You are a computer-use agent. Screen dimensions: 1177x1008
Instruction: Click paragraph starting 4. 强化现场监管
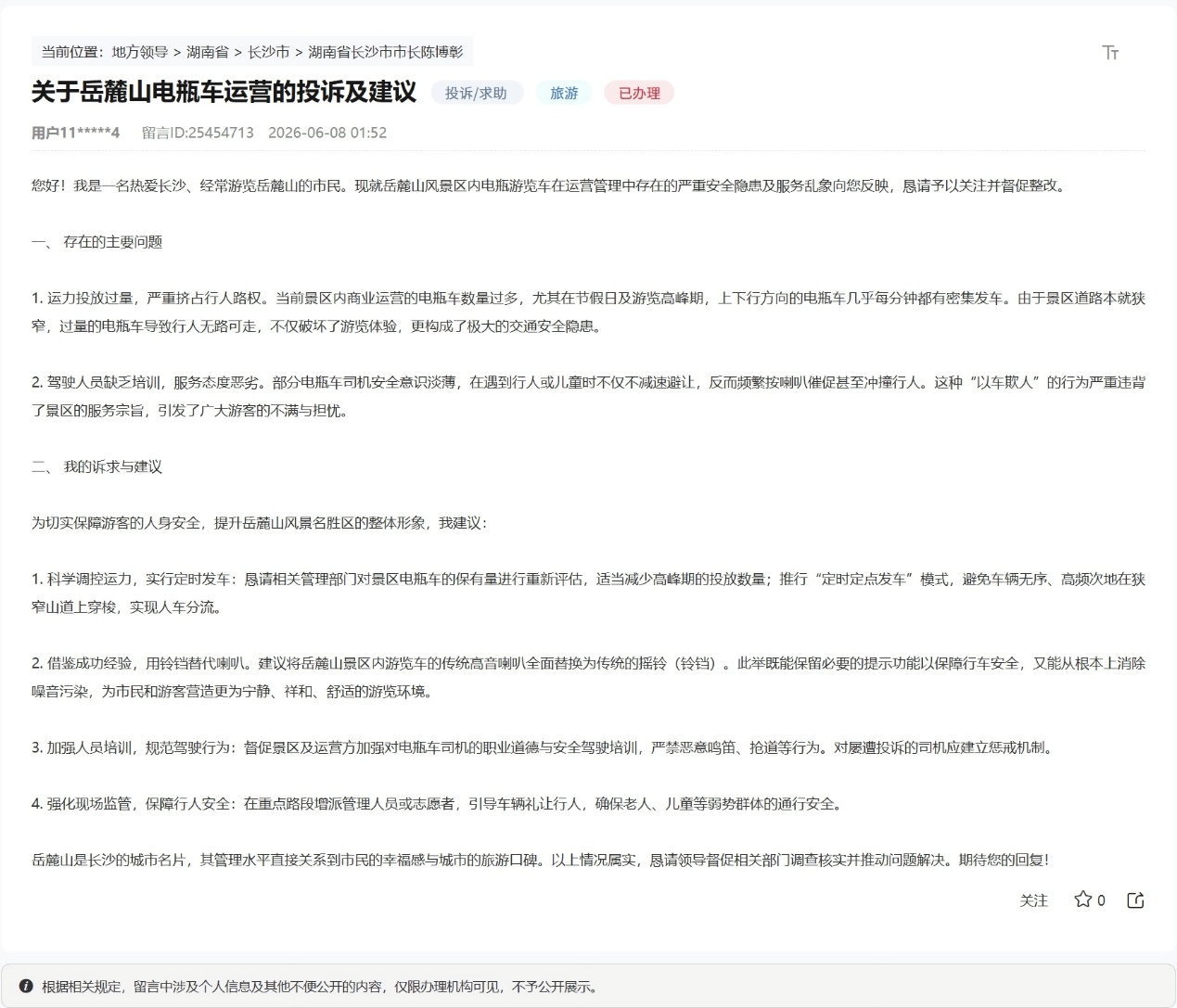(x=440, y=803)
